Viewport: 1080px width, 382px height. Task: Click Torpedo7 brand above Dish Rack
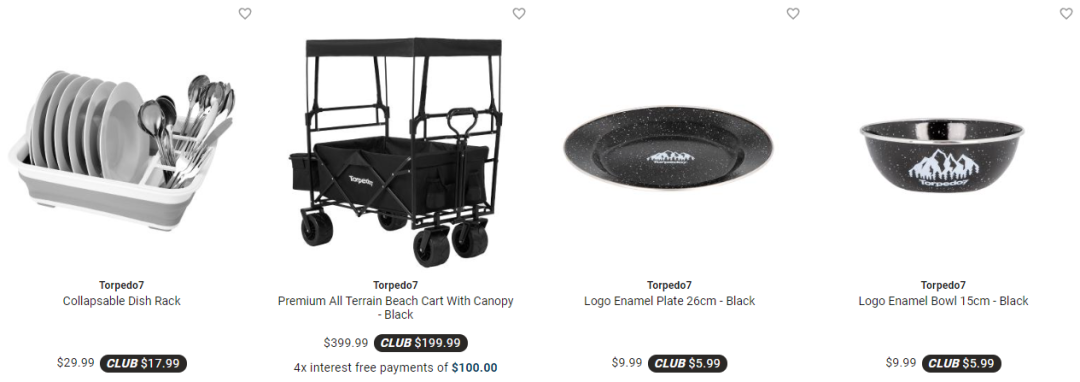[122, 285]
